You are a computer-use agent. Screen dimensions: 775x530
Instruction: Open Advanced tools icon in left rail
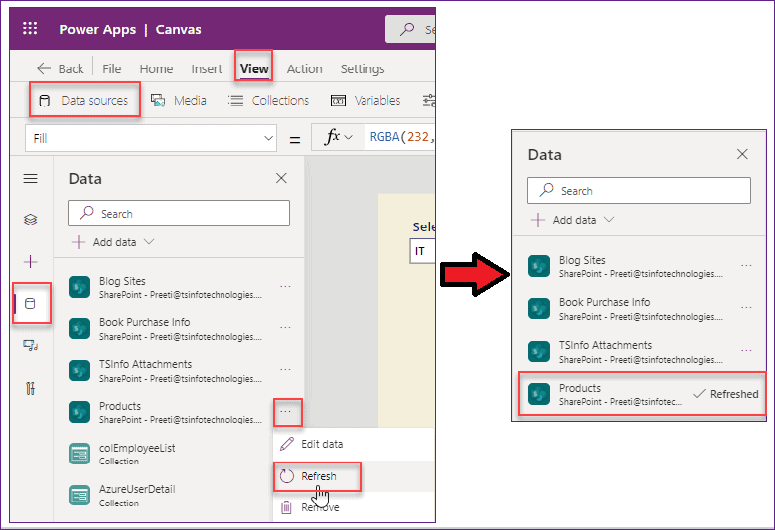(x=31, y=389)
